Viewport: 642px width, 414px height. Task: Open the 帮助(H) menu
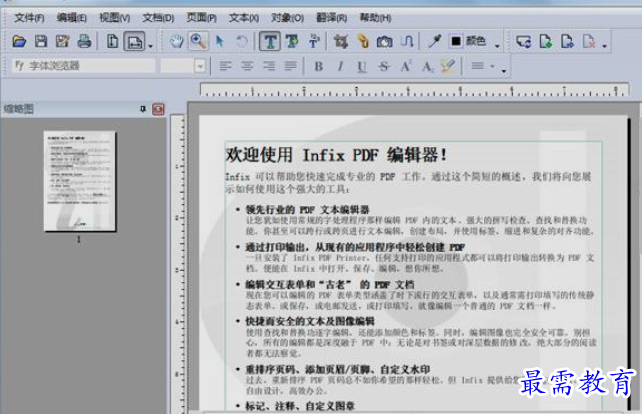[375, 18]
